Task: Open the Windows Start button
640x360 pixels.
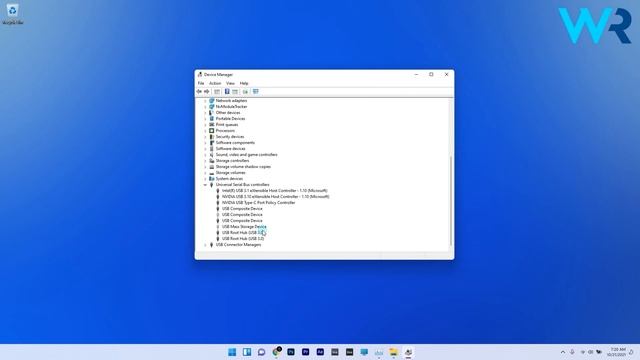Action: [x=232, y=352]
